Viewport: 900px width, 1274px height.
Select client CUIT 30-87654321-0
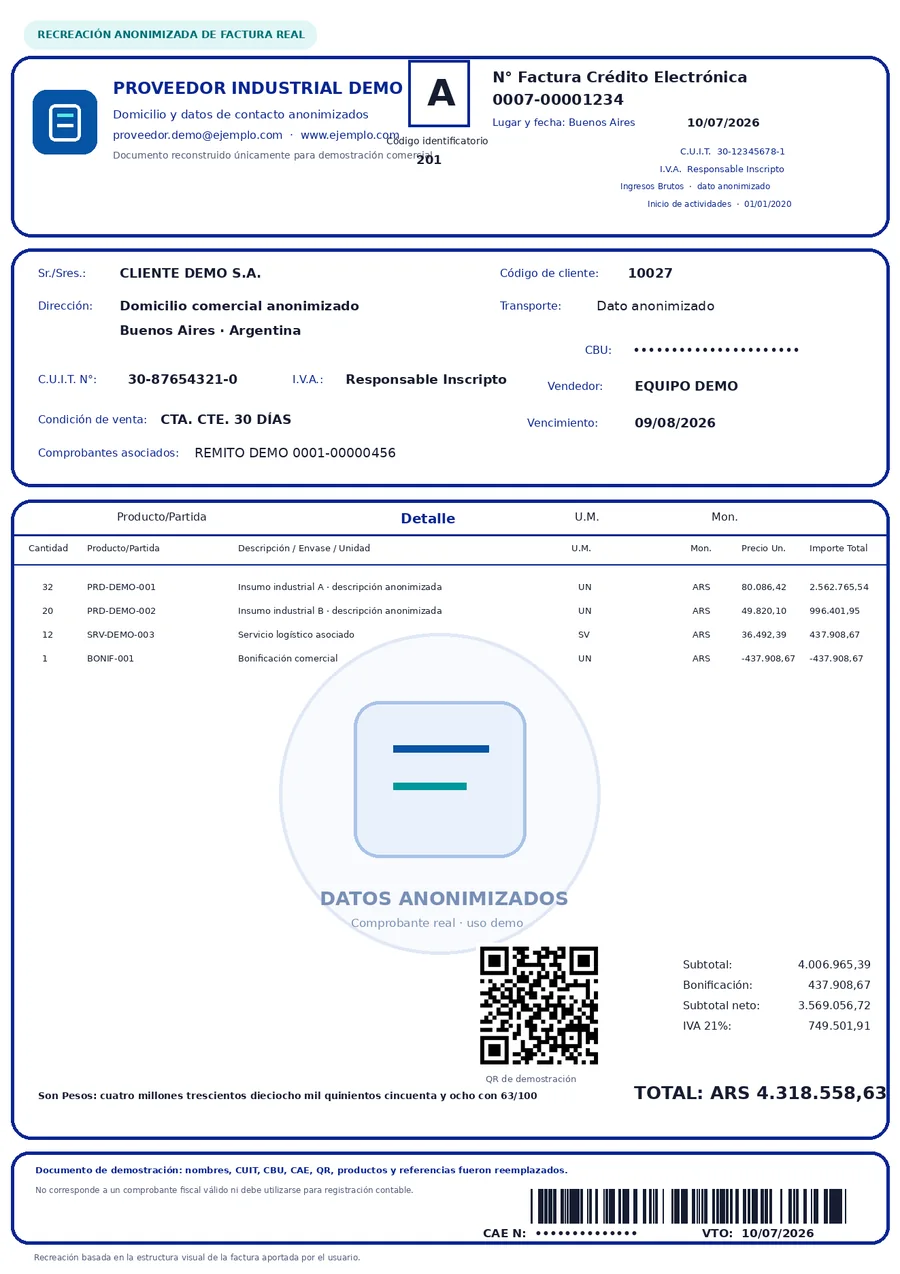point(183,380)
